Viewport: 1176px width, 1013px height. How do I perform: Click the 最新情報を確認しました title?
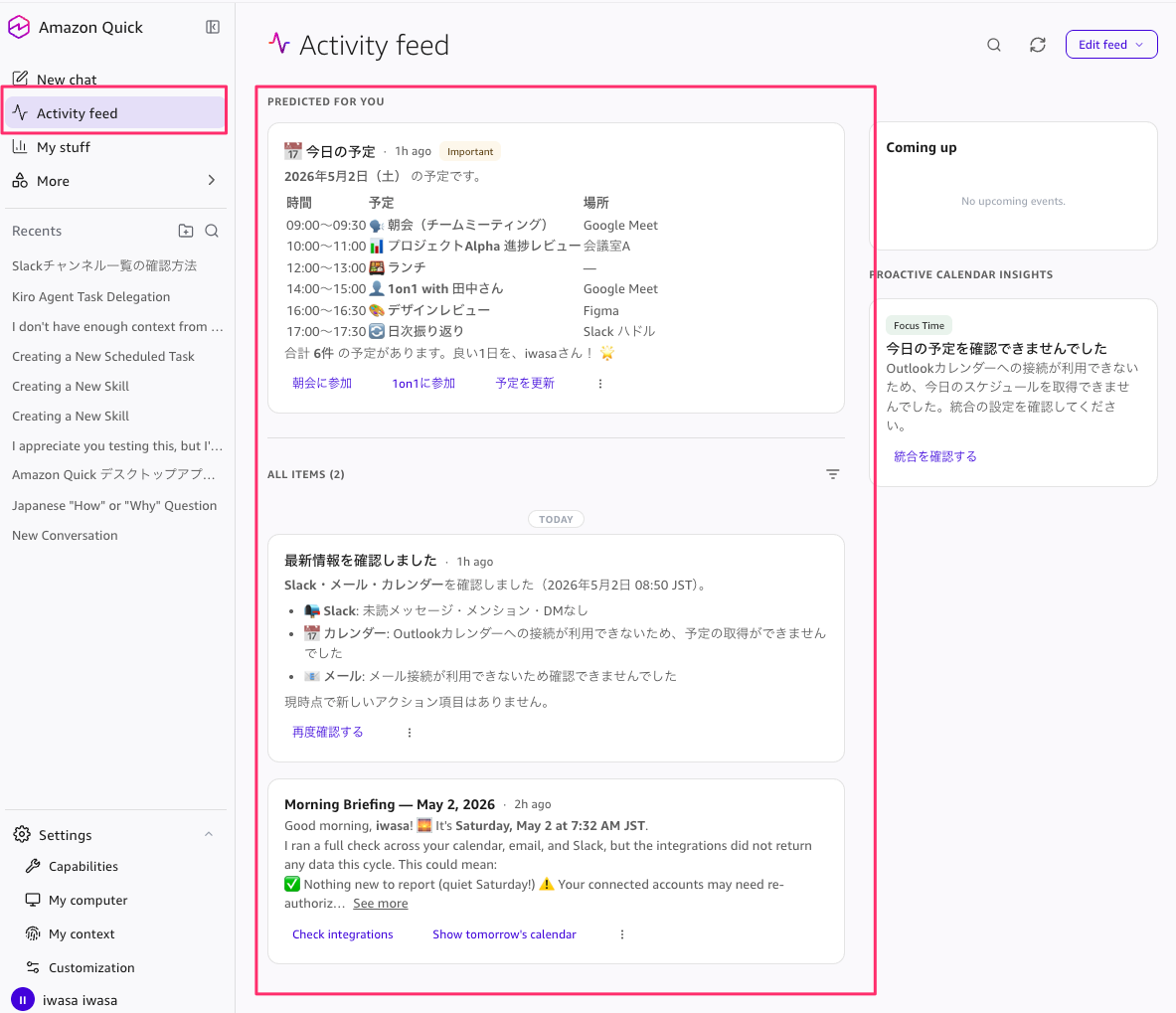(x=360, y=561)
